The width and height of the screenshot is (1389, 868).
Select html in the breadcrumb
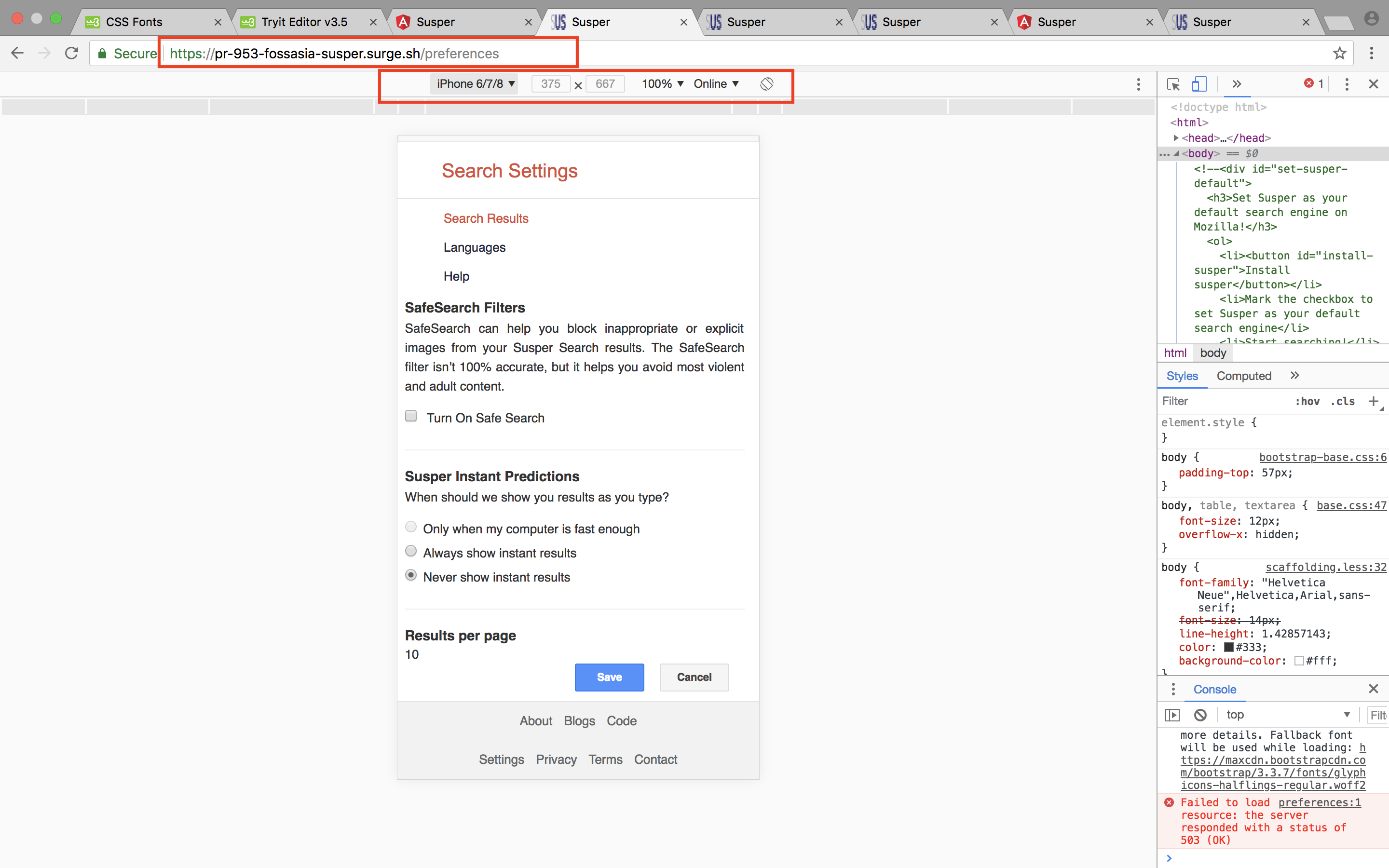tap(1175, 353)
